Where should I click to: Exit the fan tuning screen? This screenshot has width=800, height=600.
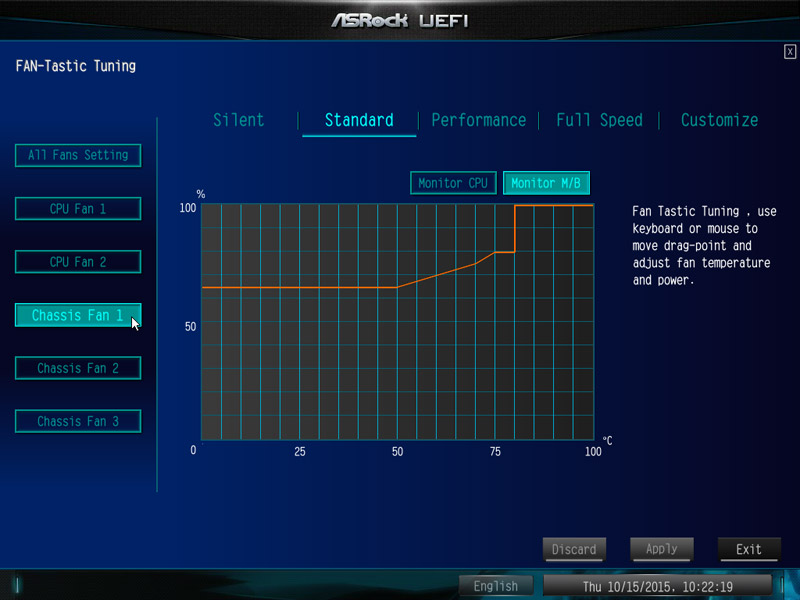(749, 549)
